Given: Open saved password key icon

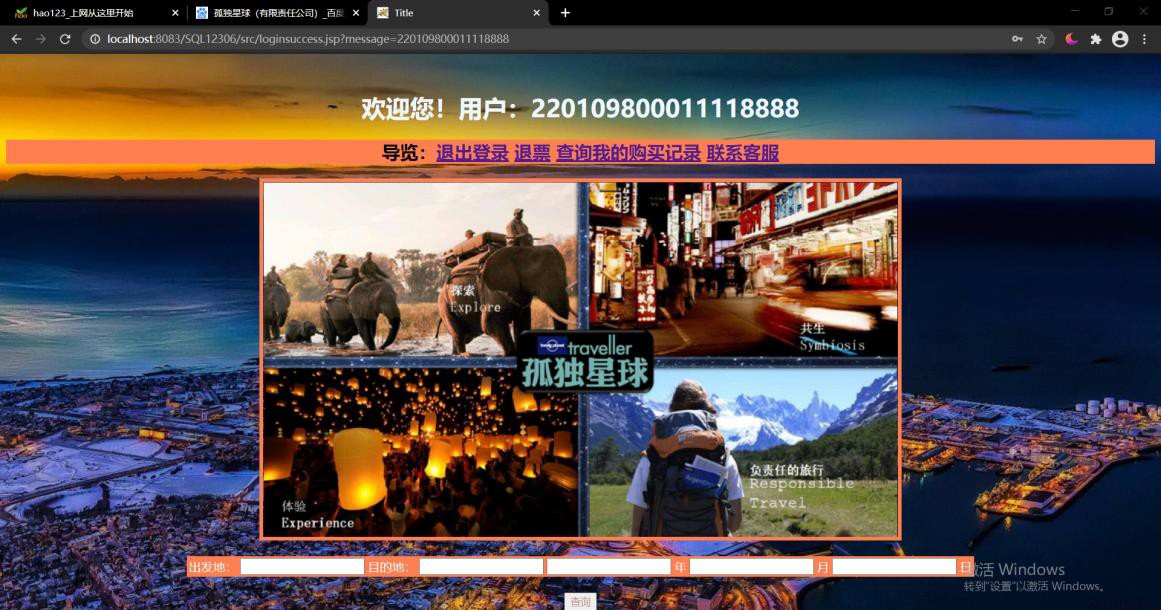Looking at the screenshot, I should (x=1017, y=39).
